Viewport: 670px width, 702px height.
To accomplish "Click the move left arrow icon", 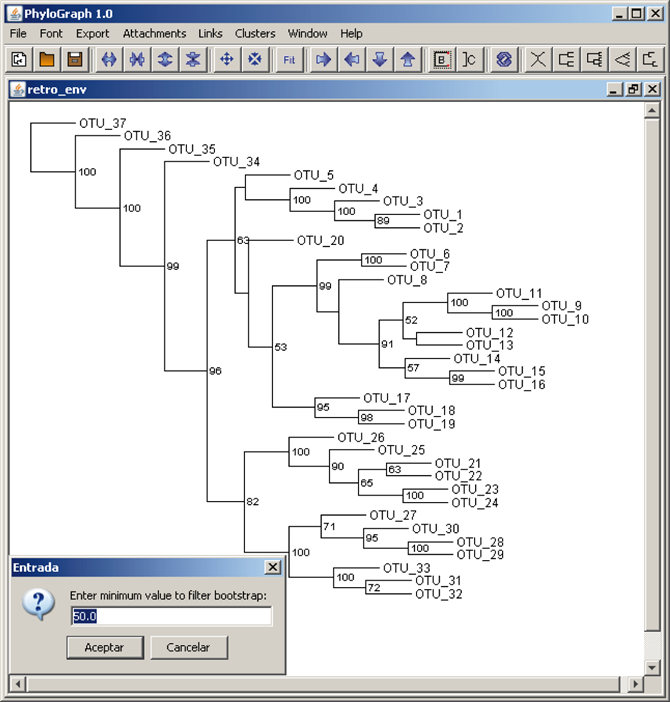I will coord(351,59).
